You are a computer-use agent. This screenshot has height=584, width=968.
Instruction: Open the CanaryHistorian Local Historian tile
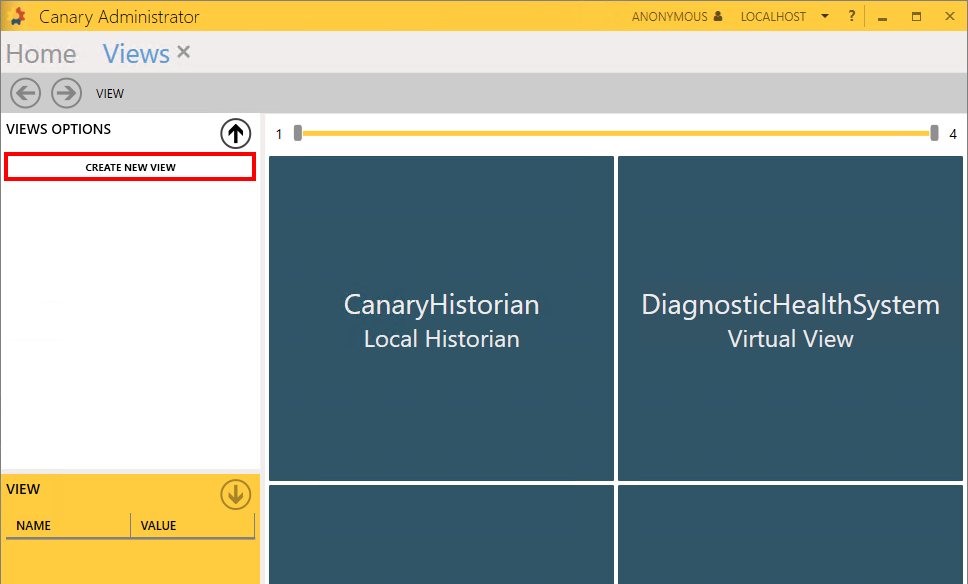pyautogui.click(x=441, y=319)
